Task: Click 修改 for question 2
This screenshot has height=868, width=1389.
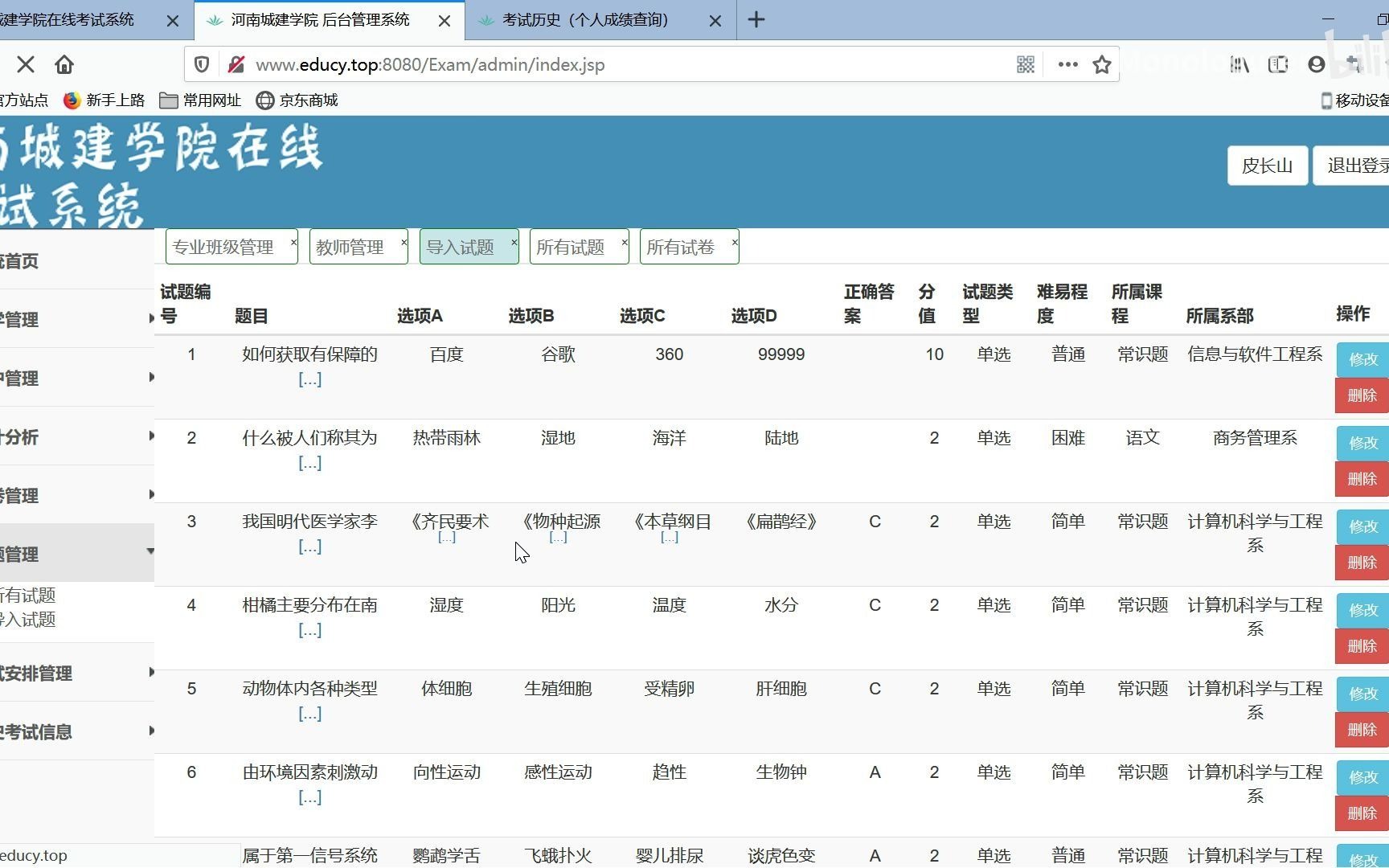Action: tap(1362, 443)
